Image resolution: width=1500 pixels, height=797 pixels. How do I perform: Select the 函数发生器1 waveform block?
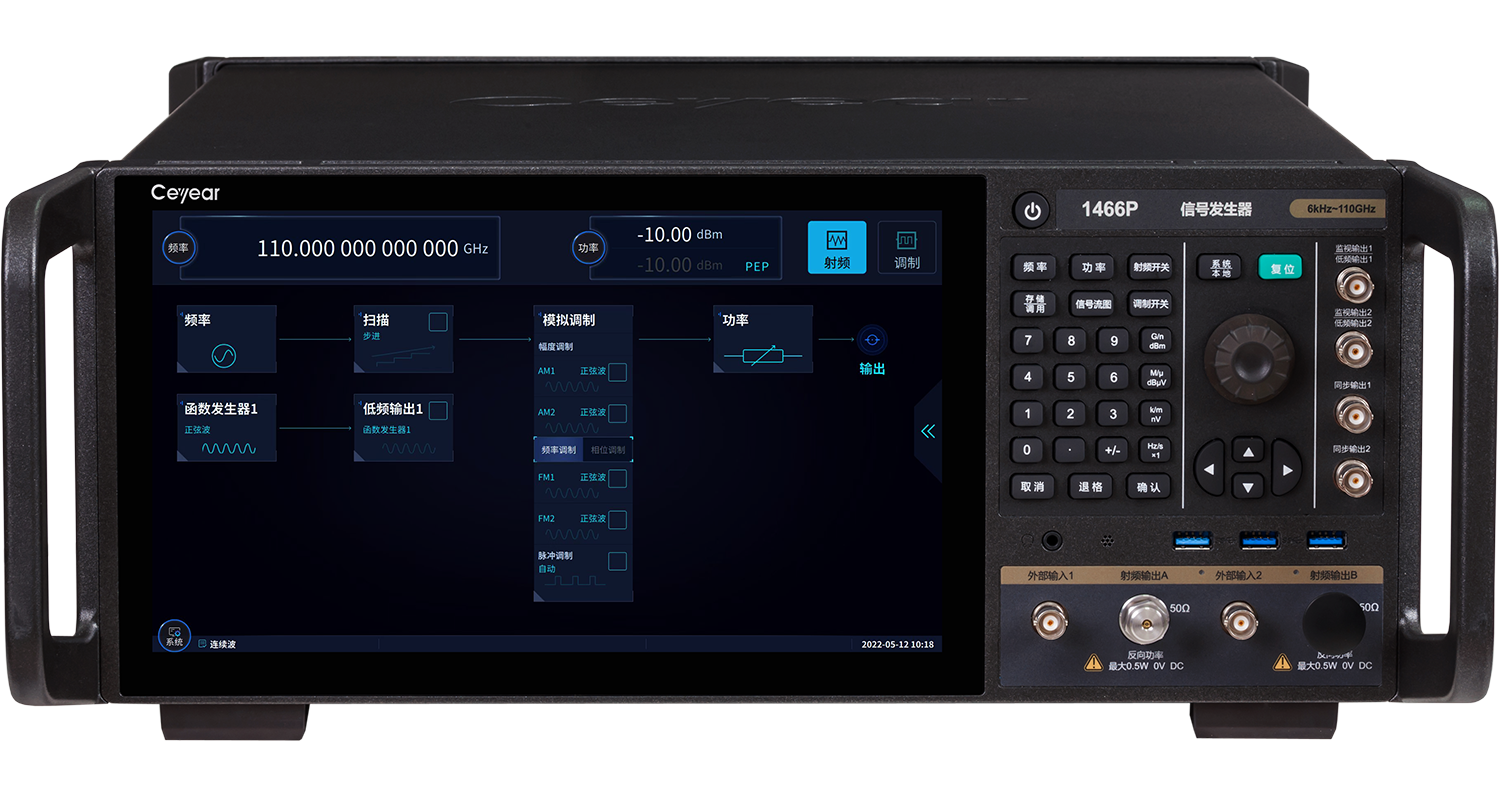click(x=226, y=428)
